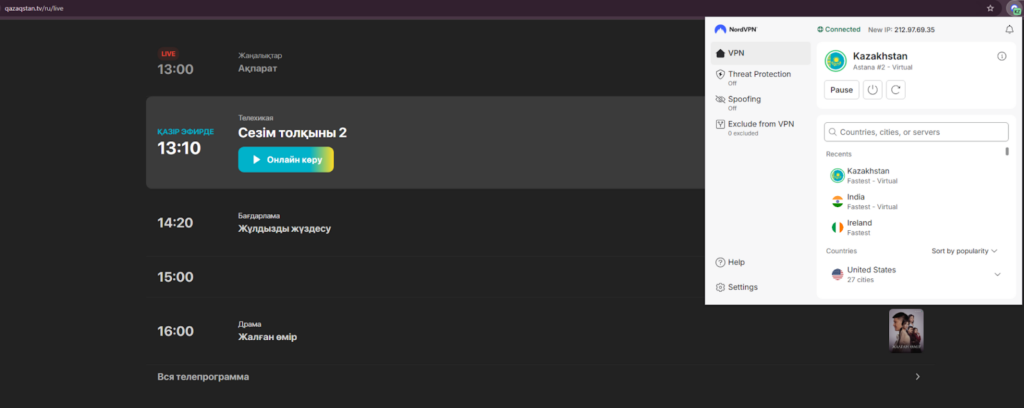Click the India flag icon
The width and height of the screenshot is (1024, 408).
pyautogui.click(x=837, y=201)
